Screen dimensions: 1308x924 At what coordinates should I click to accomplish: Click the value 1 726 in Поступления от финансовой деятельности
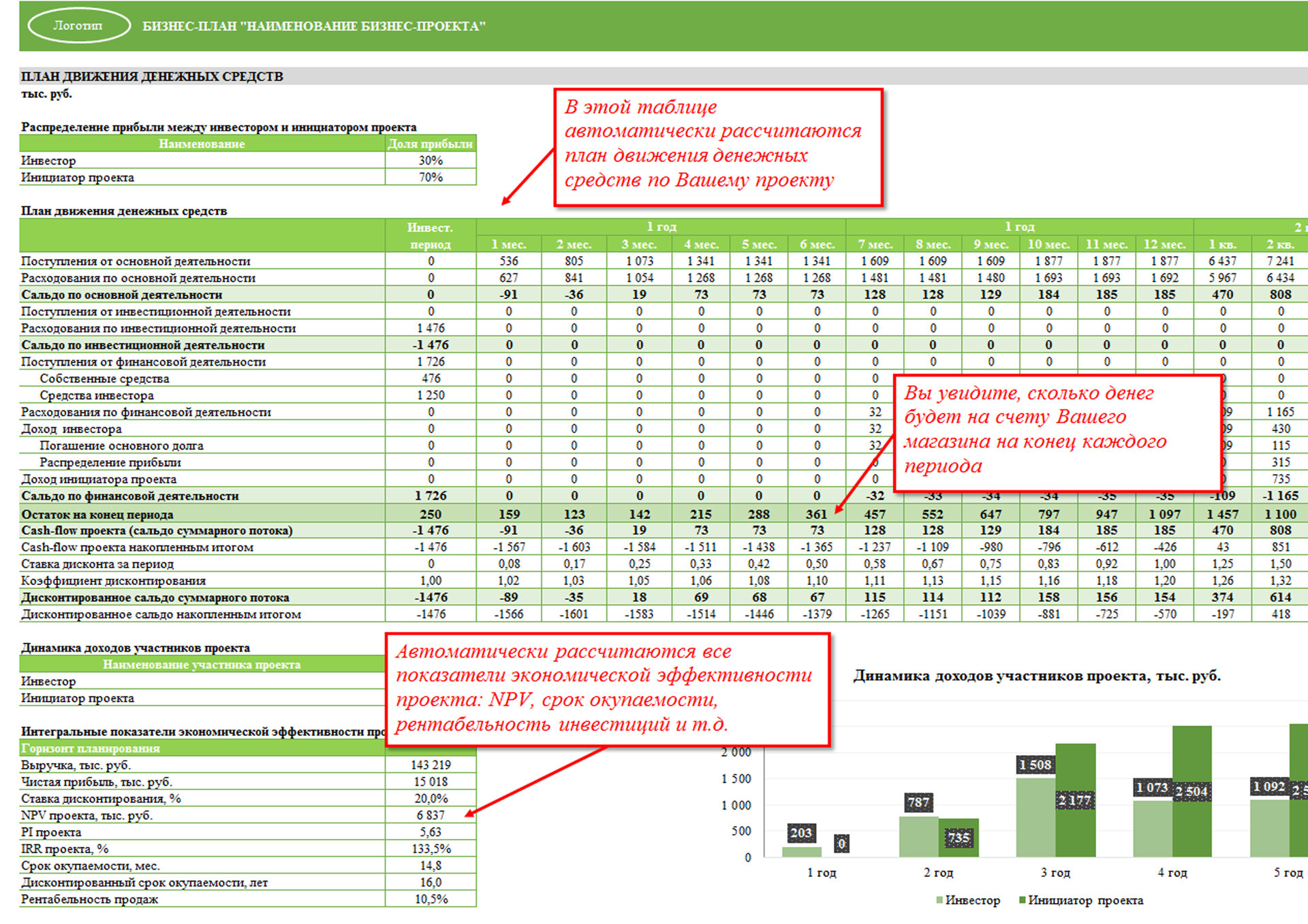coord(431,362)
